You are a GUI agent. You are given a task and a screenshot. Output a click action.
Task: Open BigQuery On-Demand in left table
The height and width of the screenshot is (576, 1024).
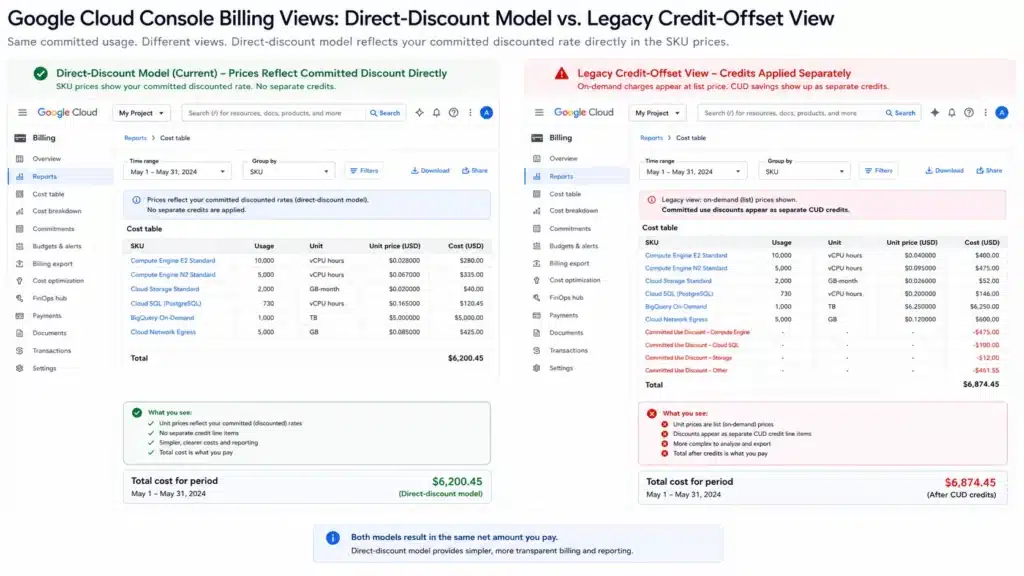coord(162,318)
